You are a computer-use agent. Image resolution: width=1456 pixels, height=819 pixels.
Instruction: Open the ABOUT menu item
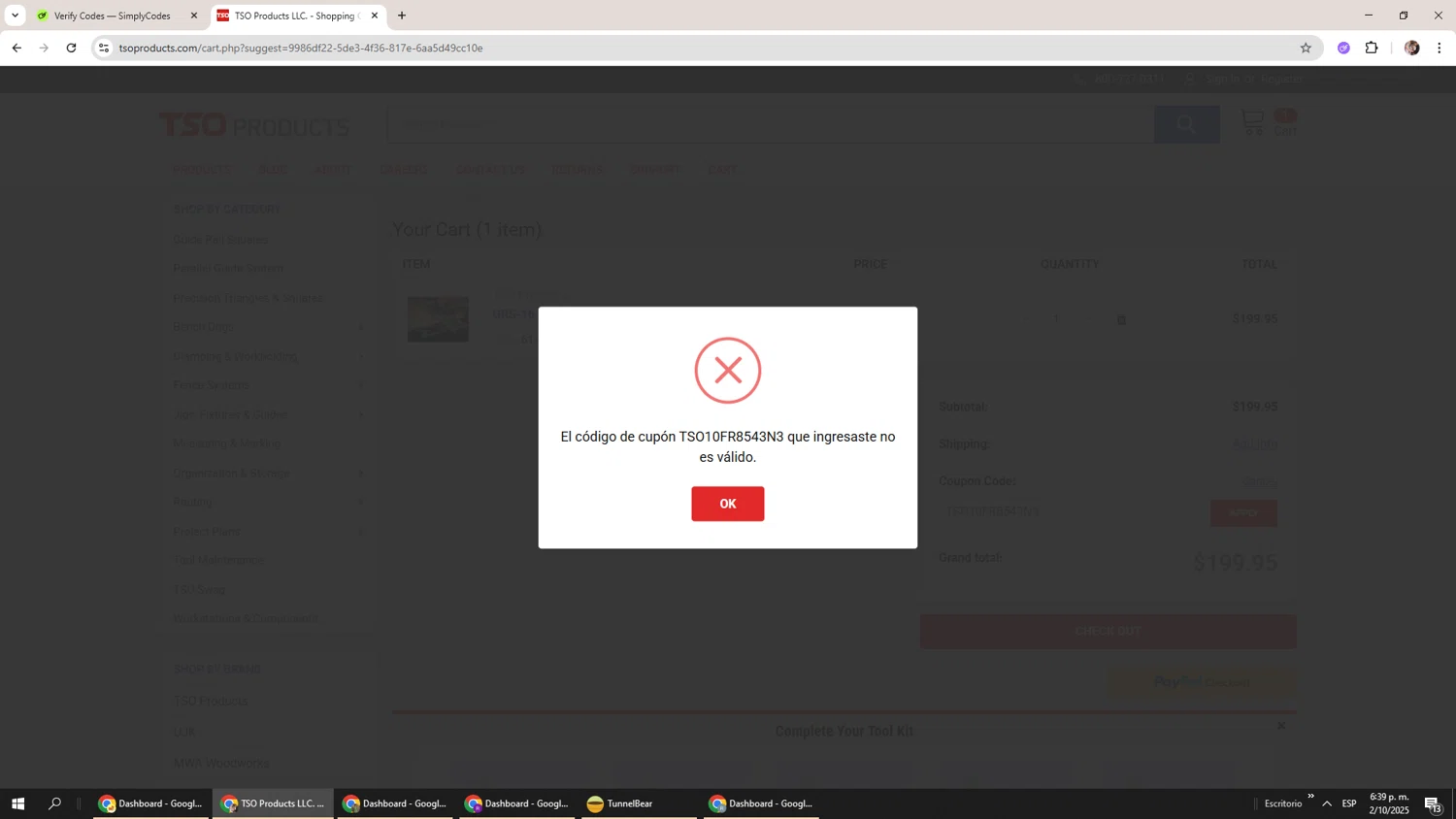point(333,170)
